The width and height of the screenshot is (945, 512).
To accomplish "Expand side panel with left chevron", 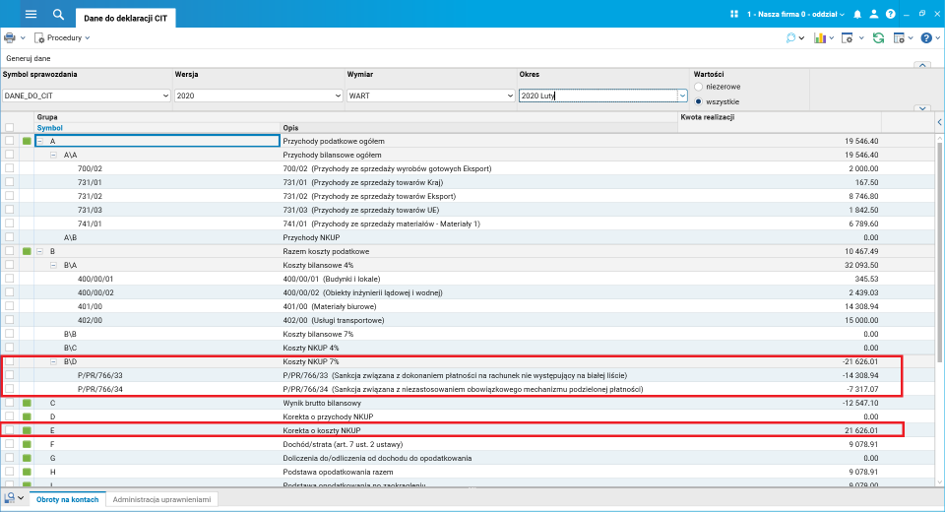I will pyautogui.click(x=940, y=122).
